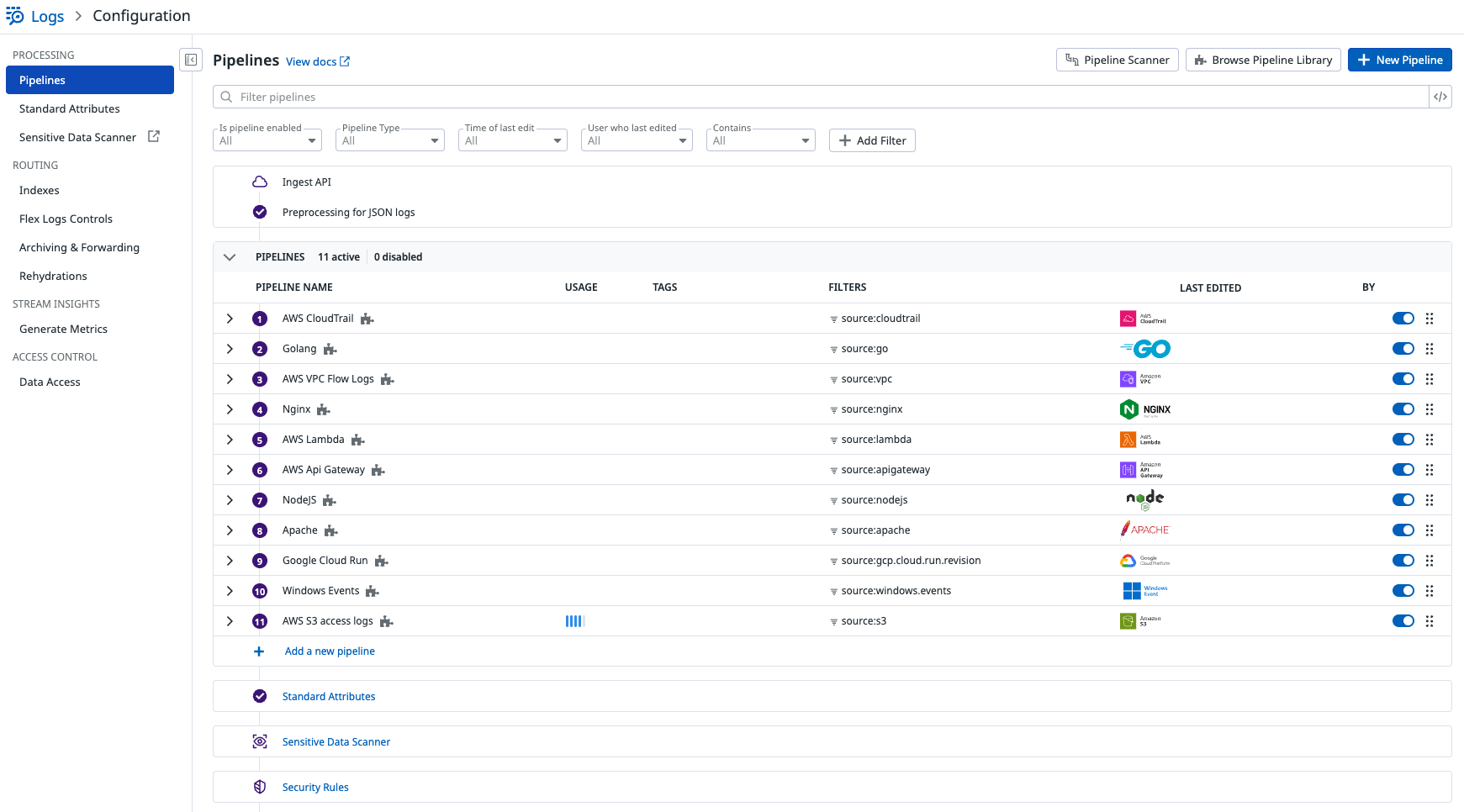Viewport: 1464px width, 812px height.
Task: Click the usage bar for AWS S3 access logs
Action: [x=575, y=621]
